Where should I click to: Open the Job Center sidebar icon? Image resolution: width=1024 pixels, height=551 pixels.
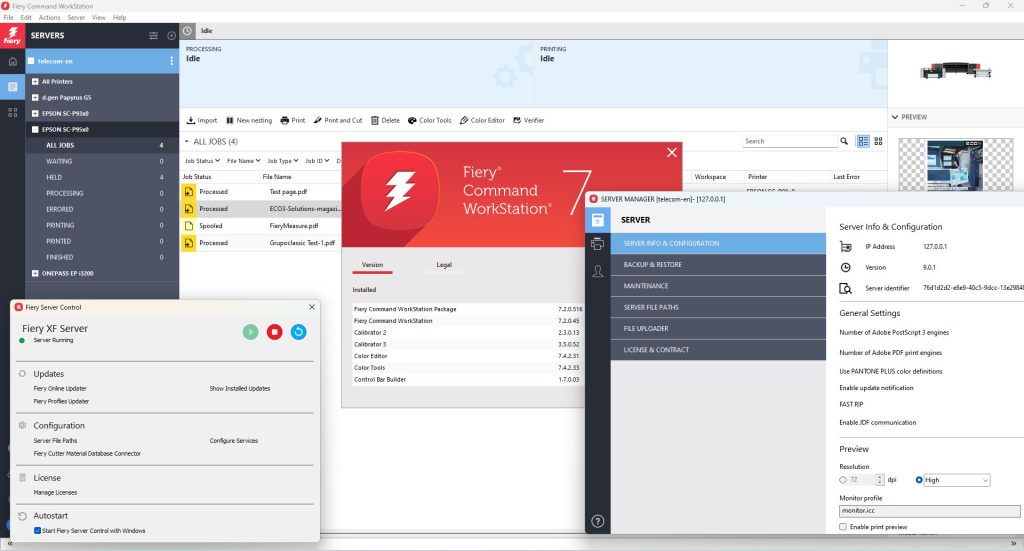click(x=12, y=87)
